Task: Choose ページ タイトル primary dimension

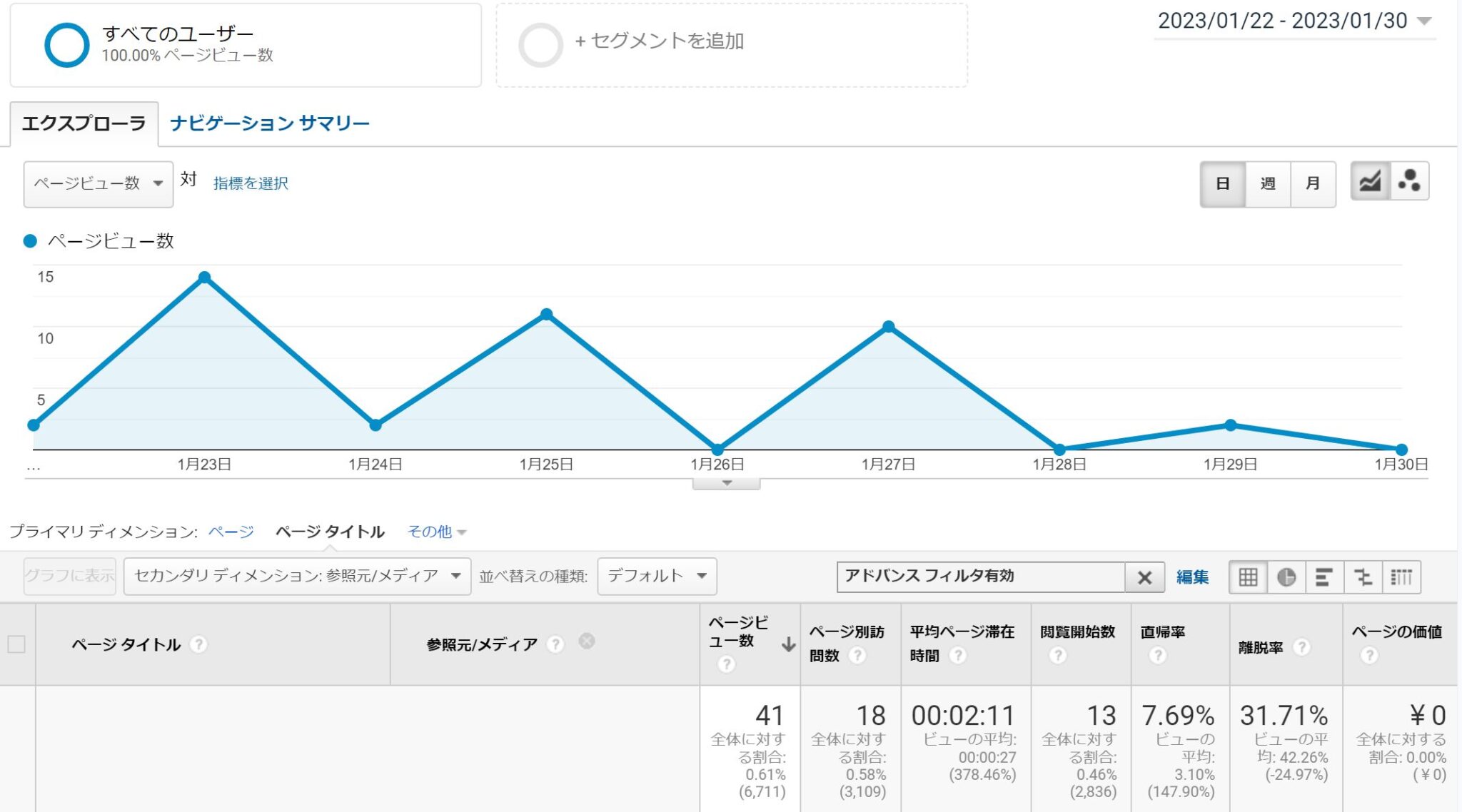Action: (330, 532)
